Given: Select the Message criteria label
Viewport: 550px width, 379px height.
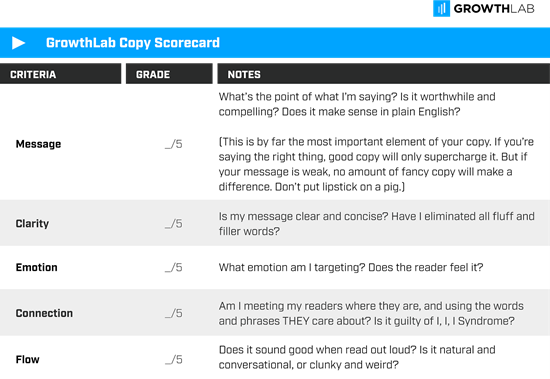Looking at the screenshot, I should pyautogui.click(x=39, y=144).
